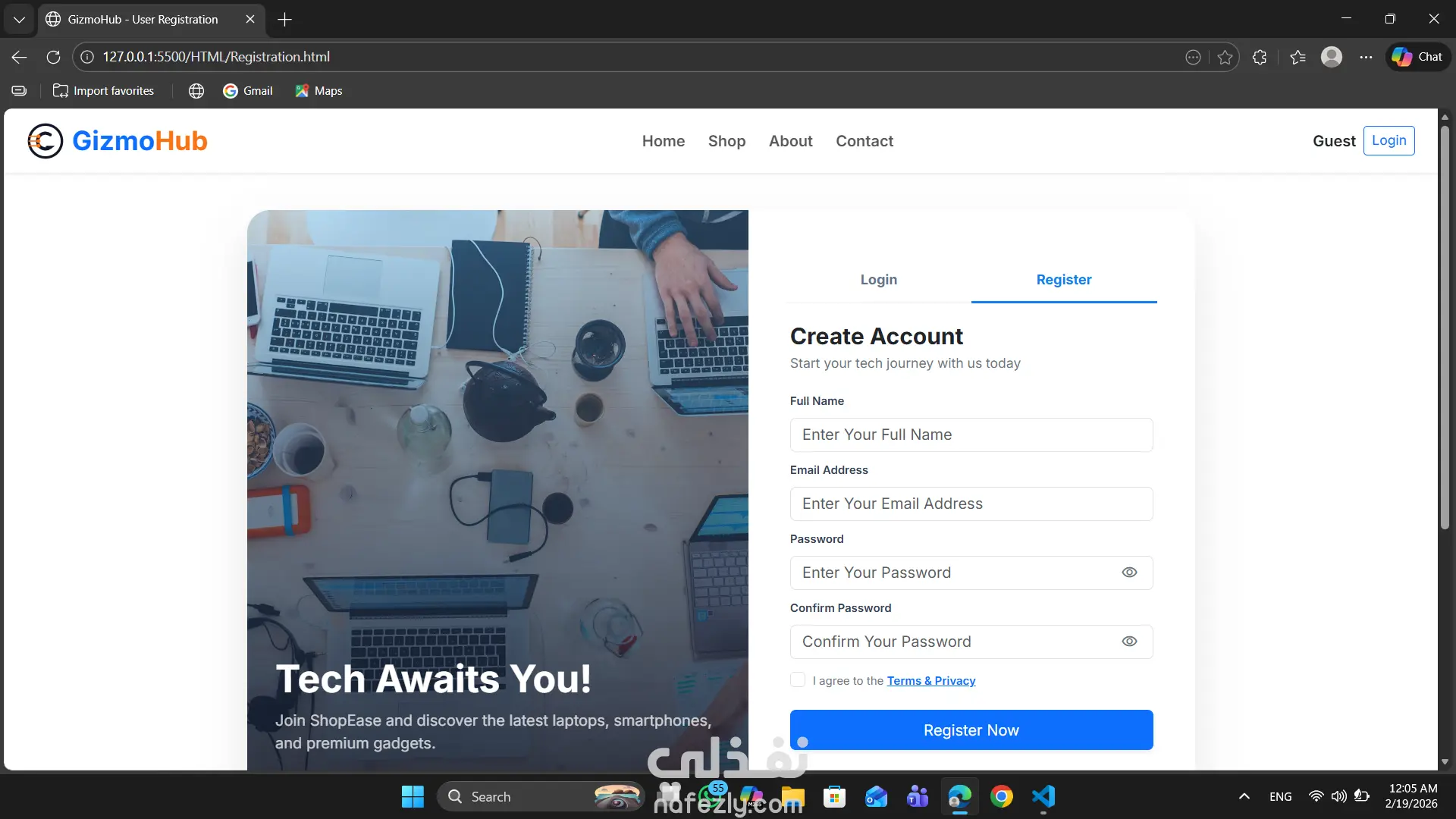This screenshot has width=1456, height=819.
Task: Open the browser profile avatar
Action: [1331, 57]
